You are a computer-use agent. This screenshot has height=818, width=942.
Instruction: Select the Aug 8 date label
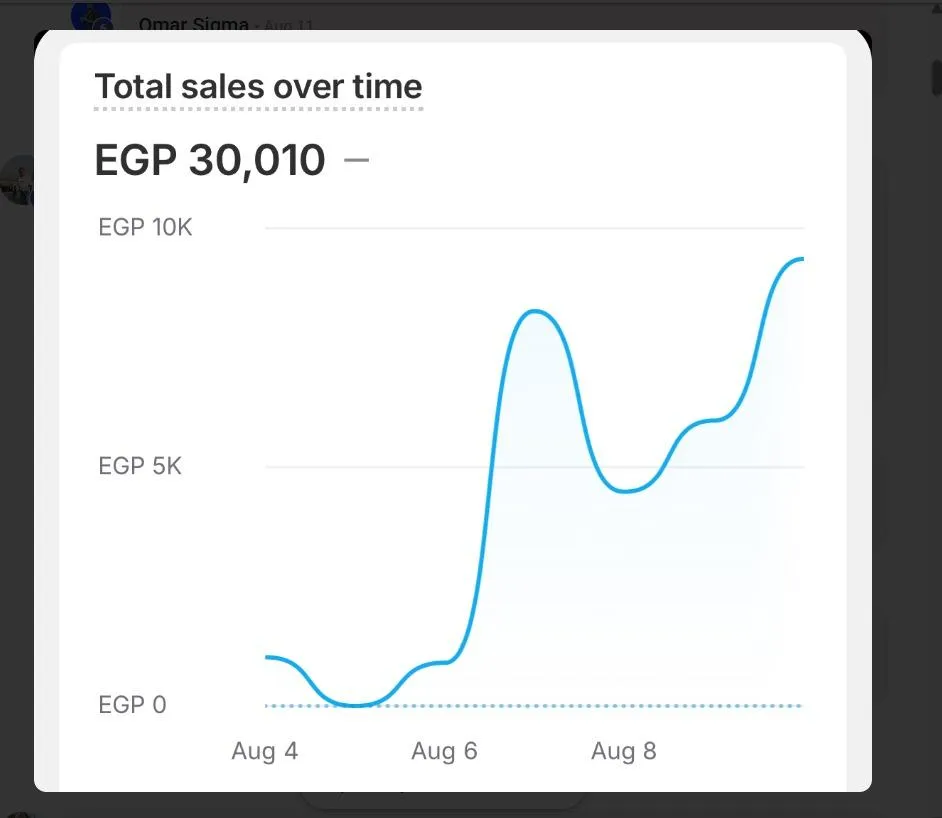click(623, 751)
